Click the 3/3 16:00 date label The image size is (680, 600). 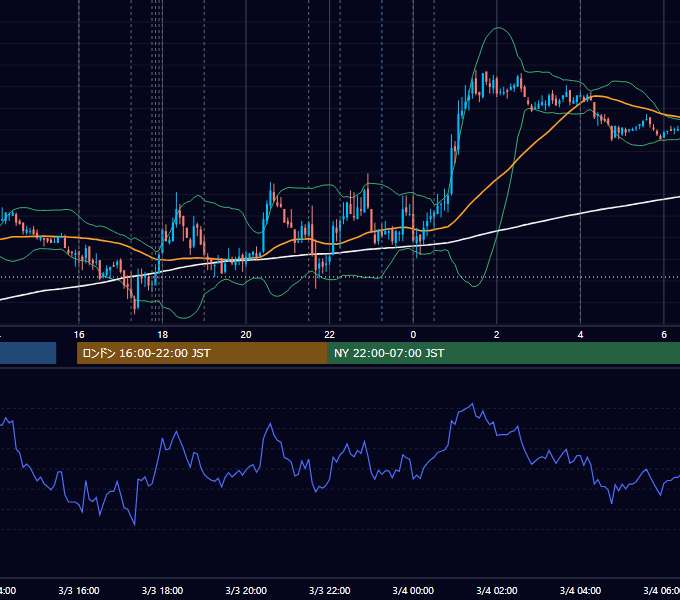[x=79, y=590]
